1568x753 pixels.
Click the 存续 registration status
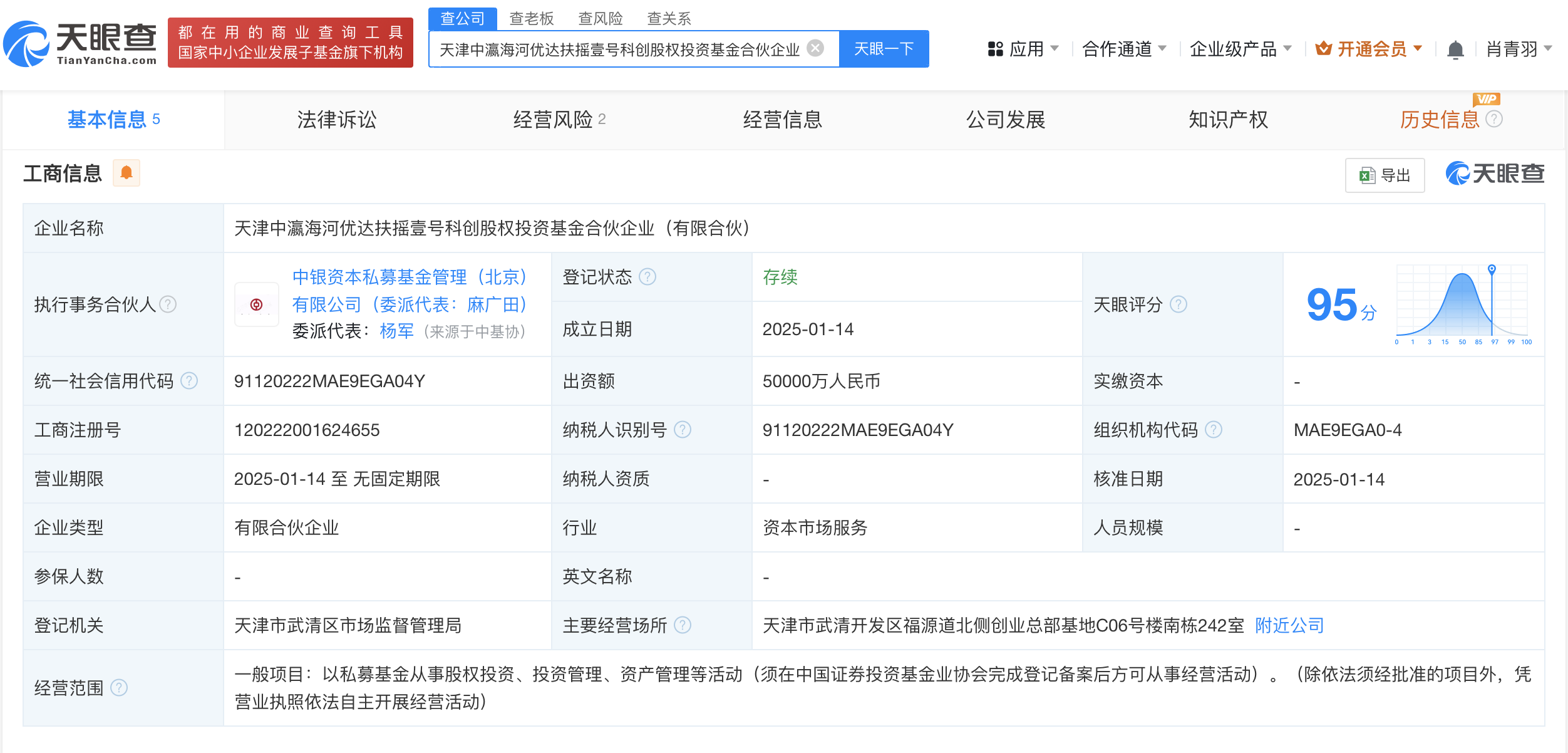(x=780, y=277)
